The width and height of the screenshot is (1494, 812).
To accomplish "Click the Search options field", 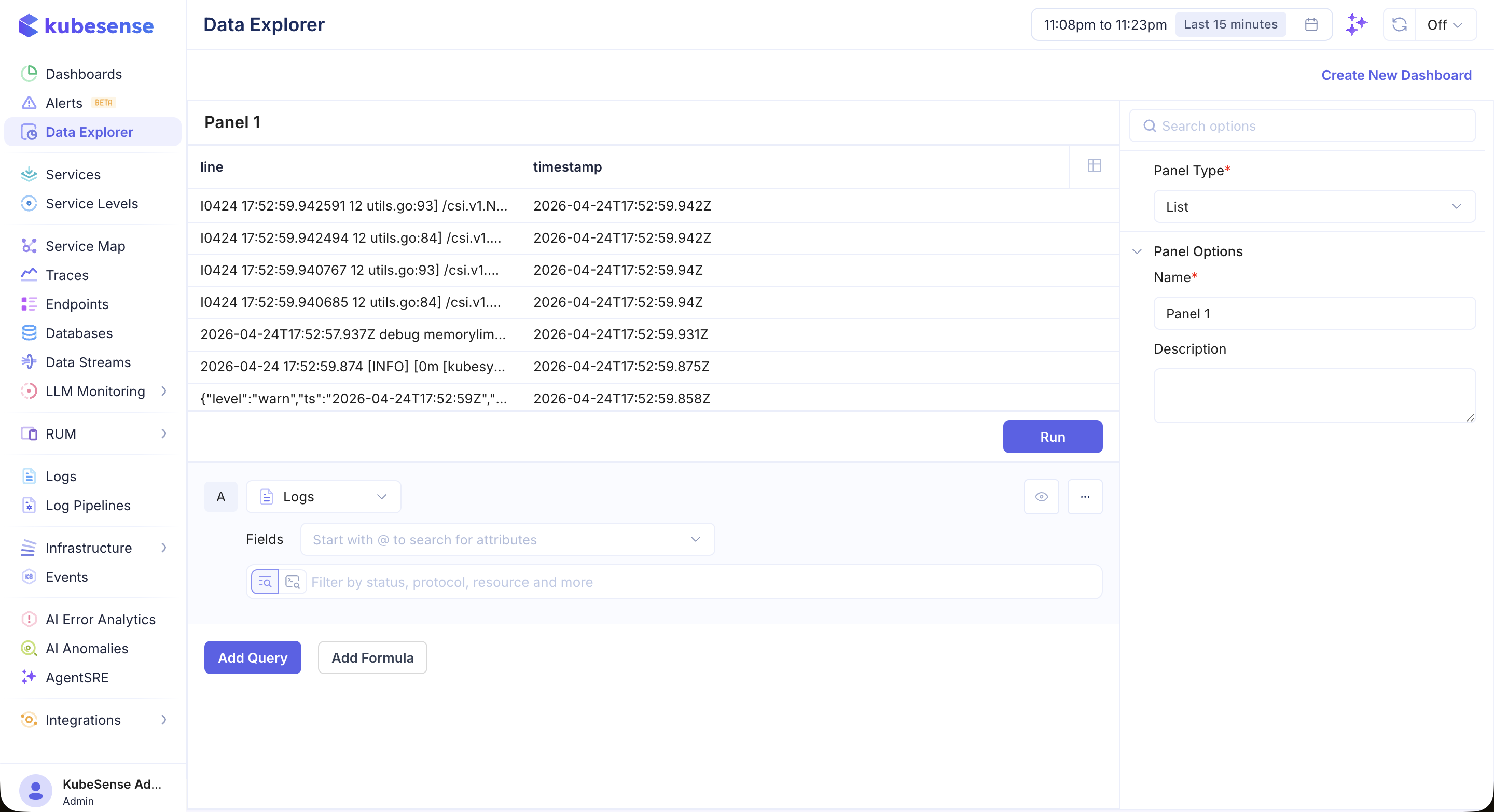I will [x=1302, y=125].
